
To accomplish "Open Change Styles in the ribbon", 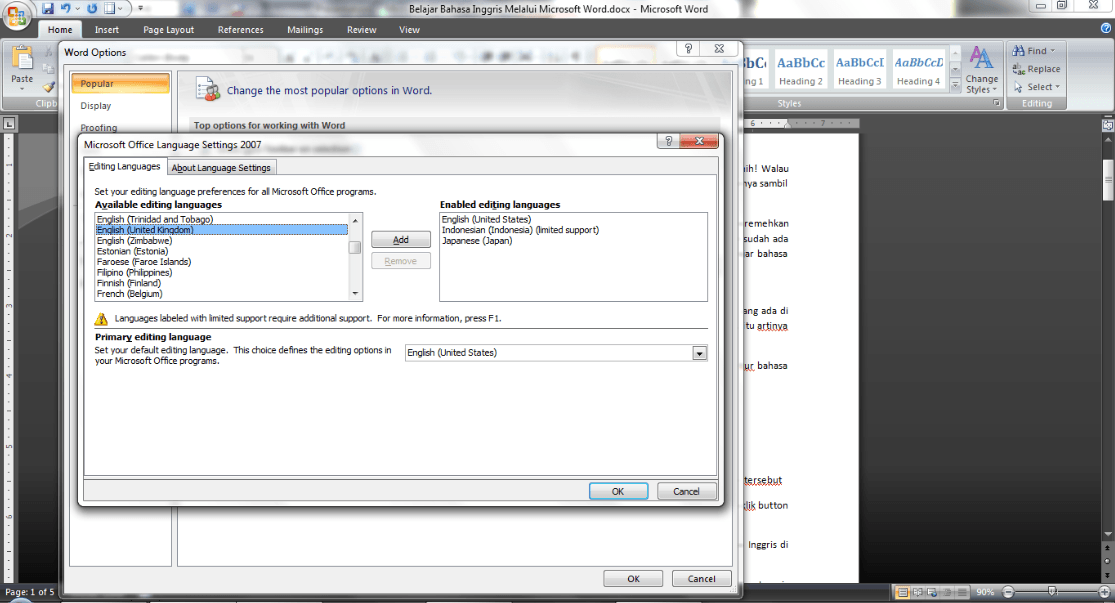I will (x=981, y=69).
